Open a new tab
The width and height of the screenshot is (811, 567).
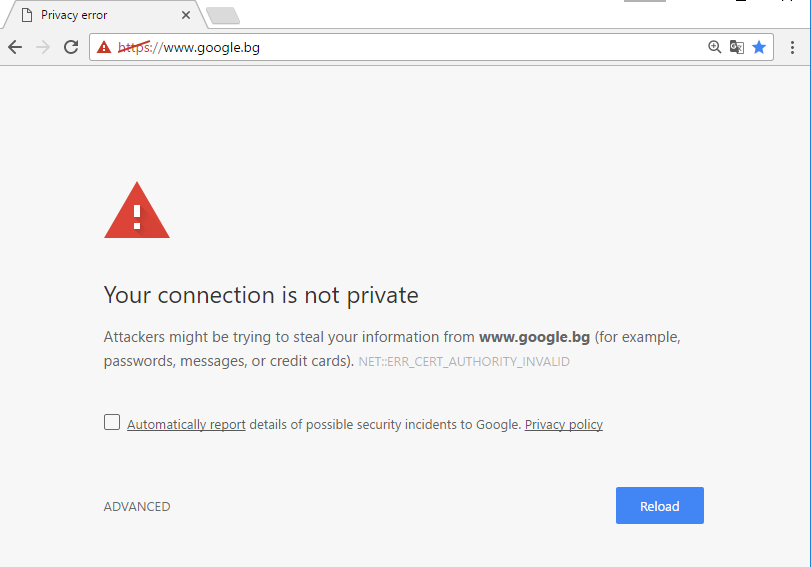click(x=223, y=16)
